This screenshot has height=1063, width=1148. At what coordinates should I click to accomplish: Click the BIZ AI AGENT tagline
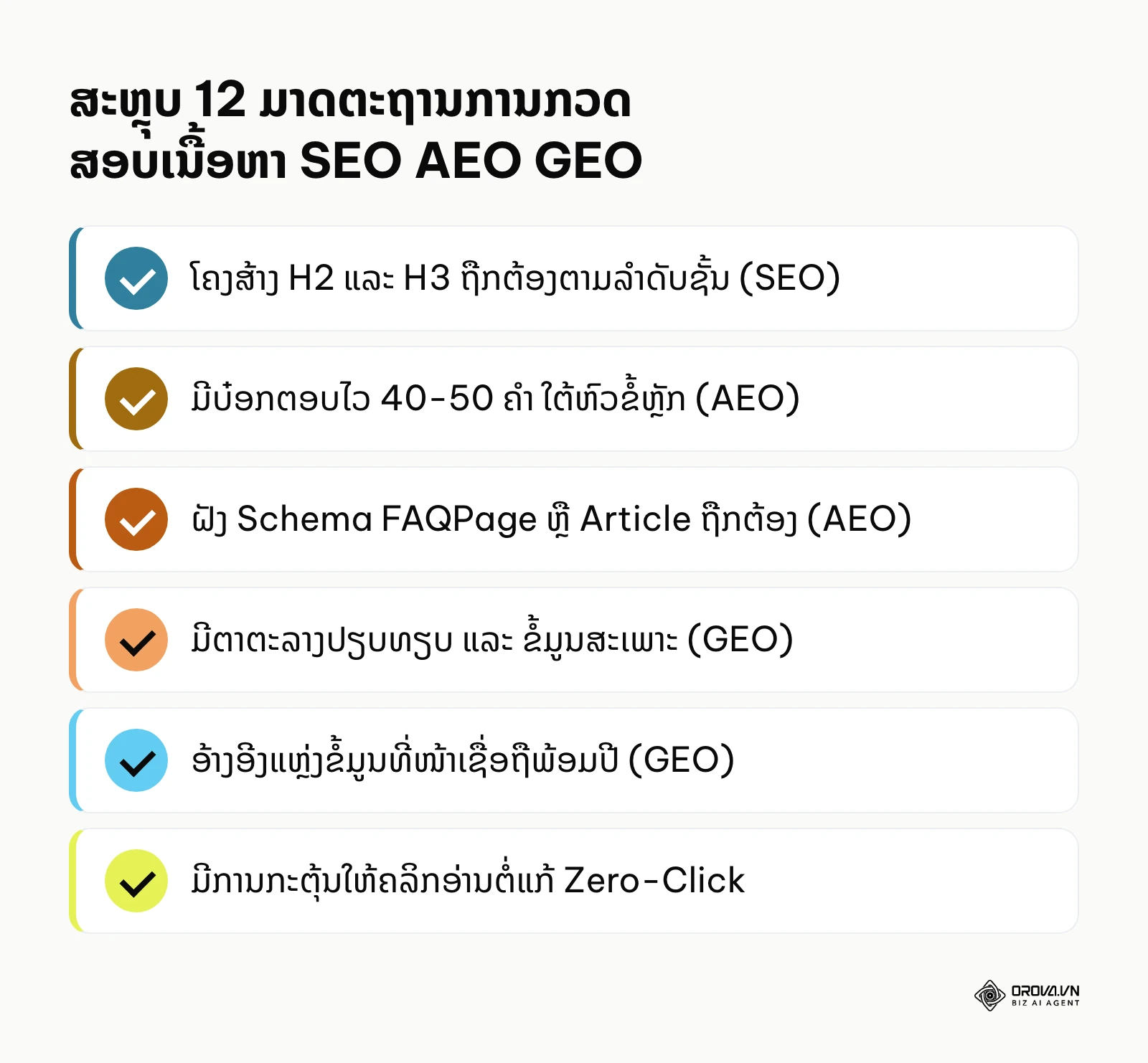click(x=1045, y=1003)
